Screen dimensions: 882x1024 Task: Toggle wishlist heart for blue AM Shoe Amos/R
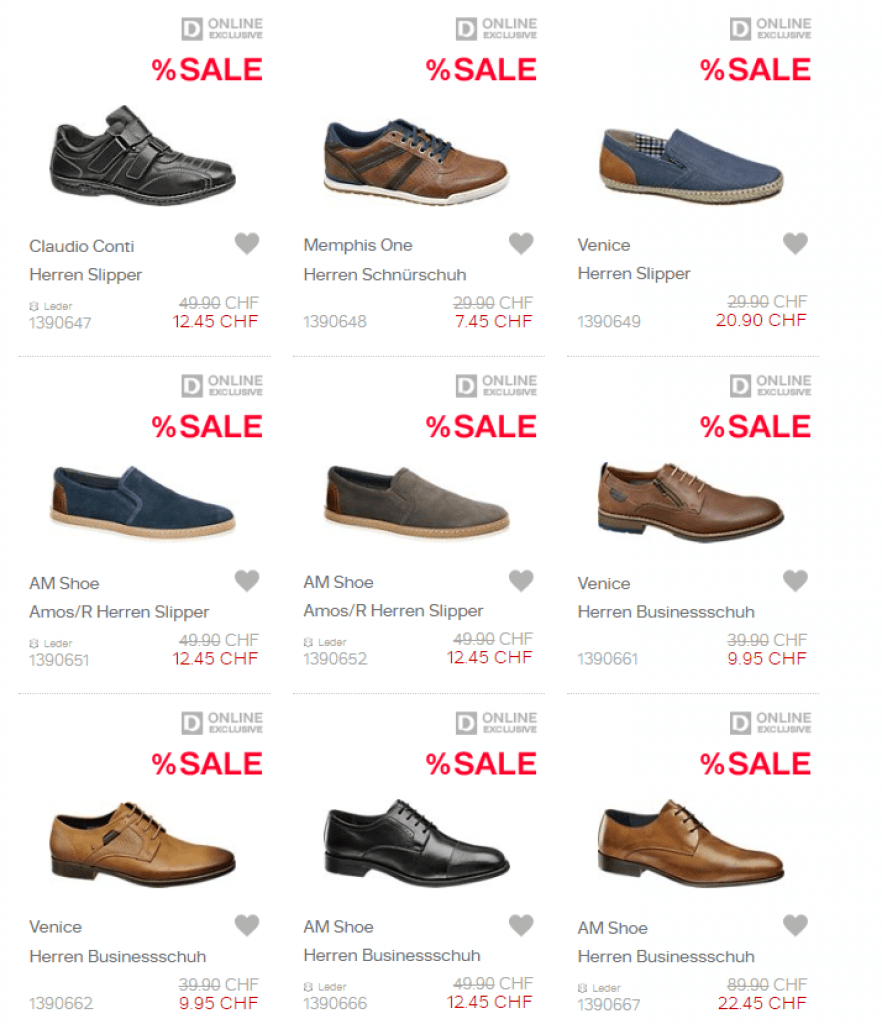point(247,580)
